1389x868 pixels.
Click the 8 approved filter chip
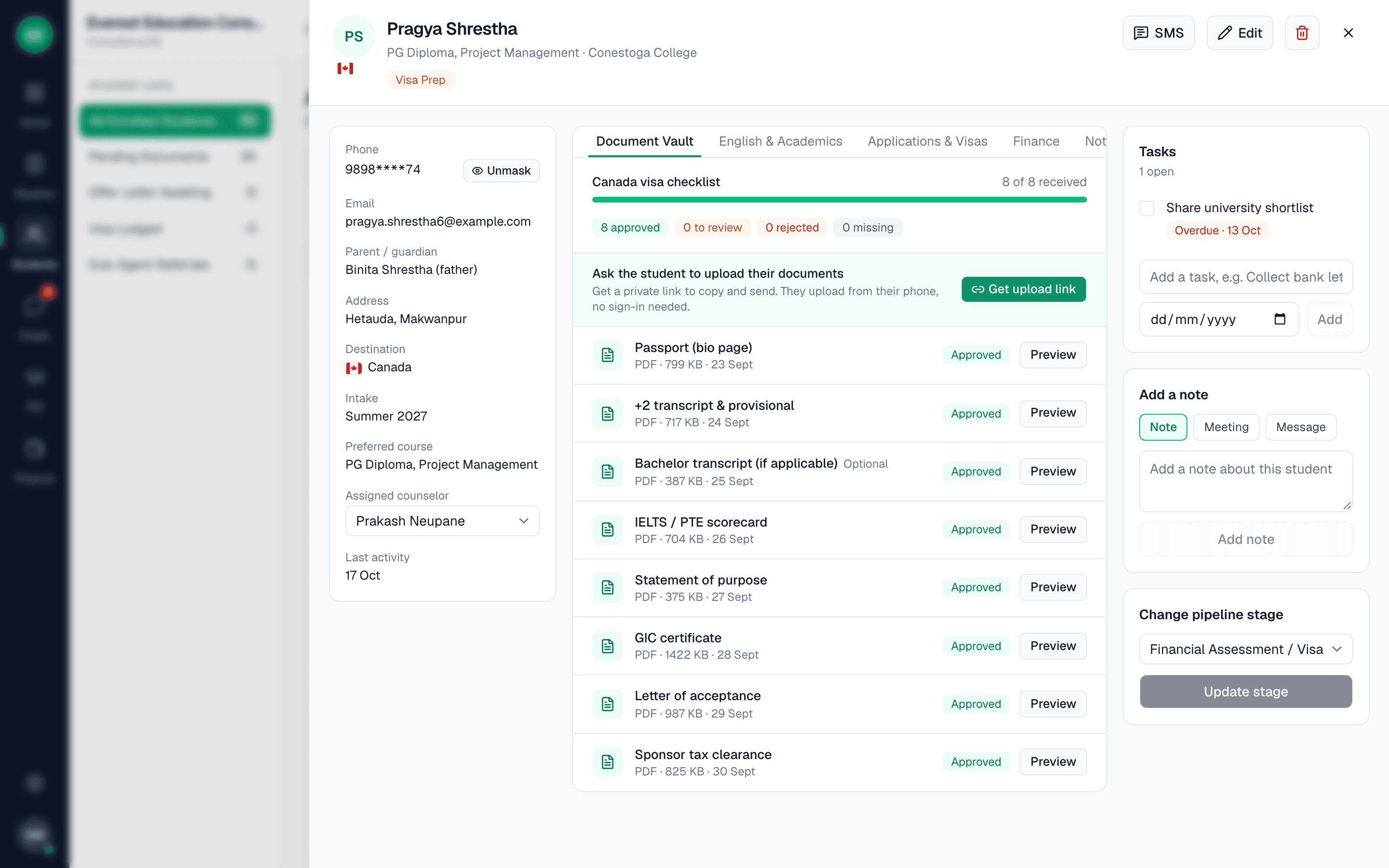pos(630,228)
